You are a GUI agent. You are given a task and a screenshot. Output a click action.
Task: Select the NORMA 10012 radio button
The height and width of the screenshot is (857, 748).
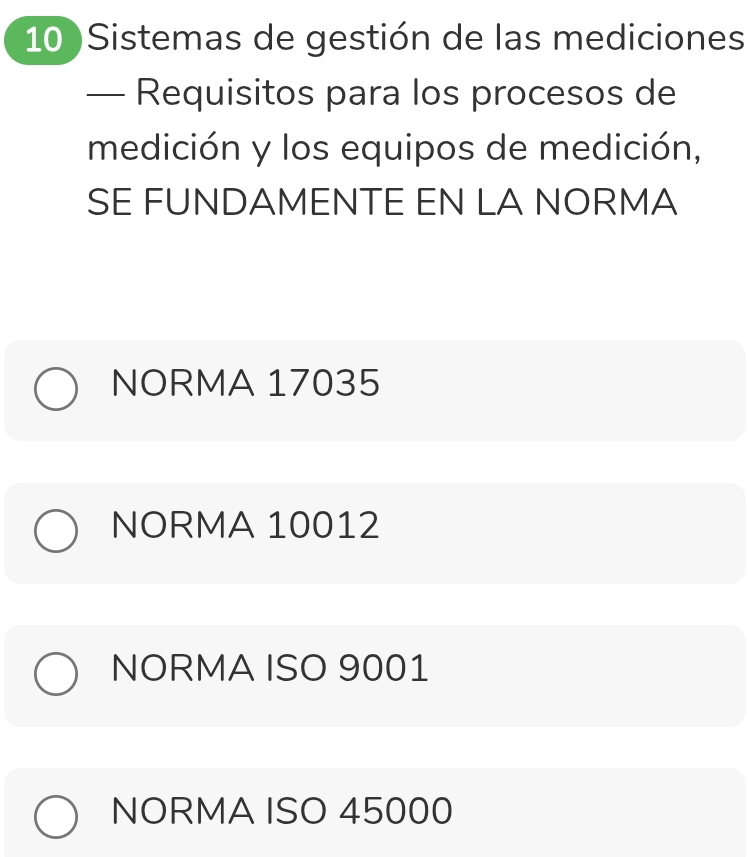[x=56, y=532]
